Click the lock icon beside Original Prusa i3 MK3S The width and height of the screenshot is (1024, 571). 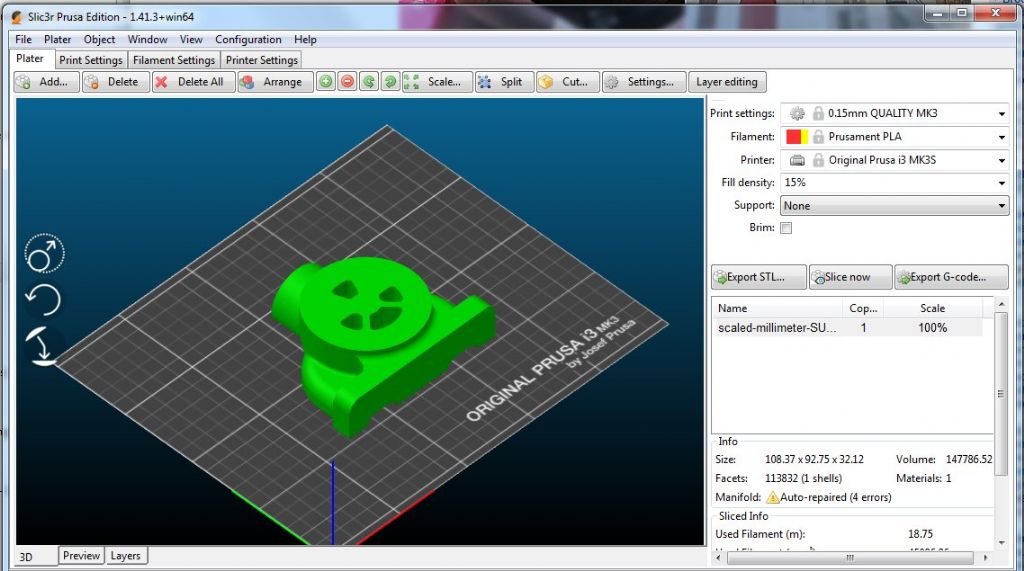click(x=818, y=160)
